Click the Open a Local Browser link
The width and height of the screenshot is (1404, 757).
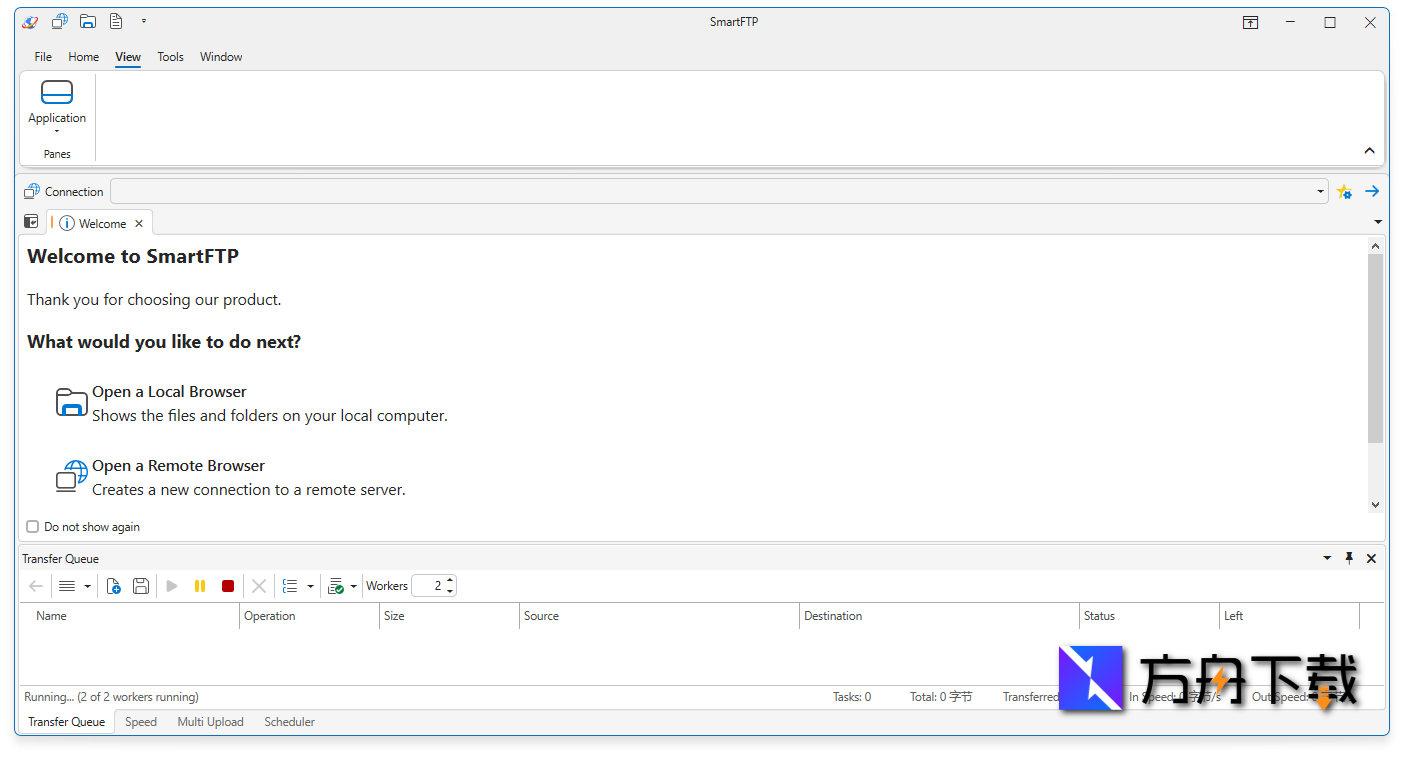pos(169,392)
